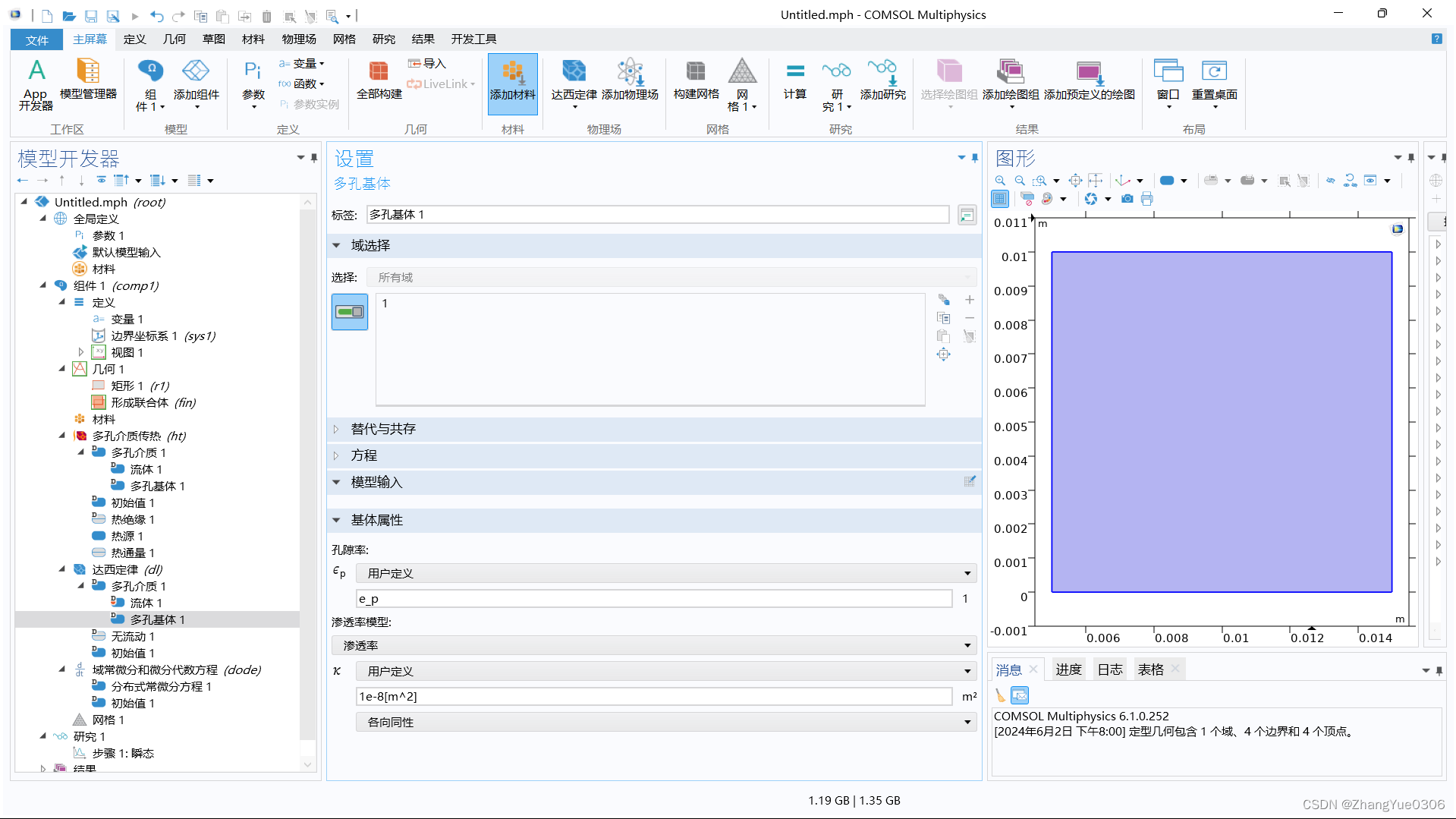Add to selection with the plus icon
Image resolution: width=1456 pixels, height=819 pixels.
969,300
